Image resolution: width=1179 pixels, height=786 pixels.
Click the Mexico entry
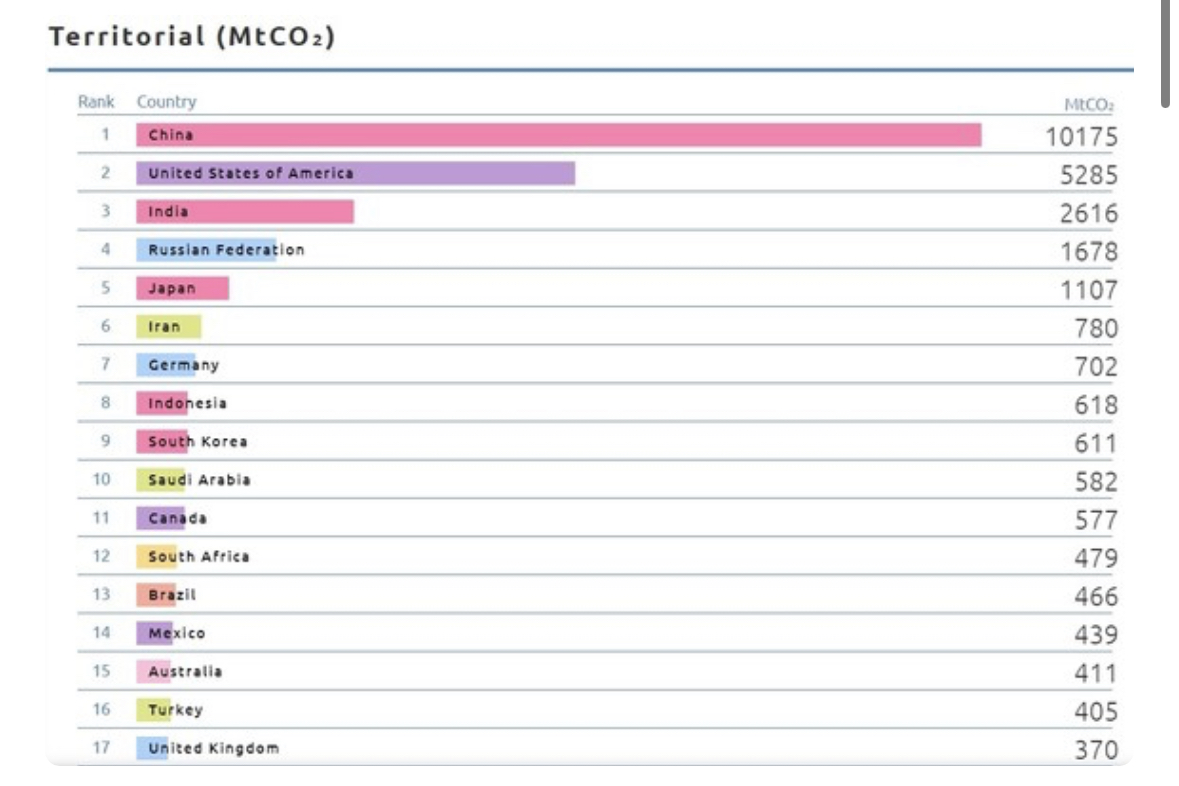(598, 633)
